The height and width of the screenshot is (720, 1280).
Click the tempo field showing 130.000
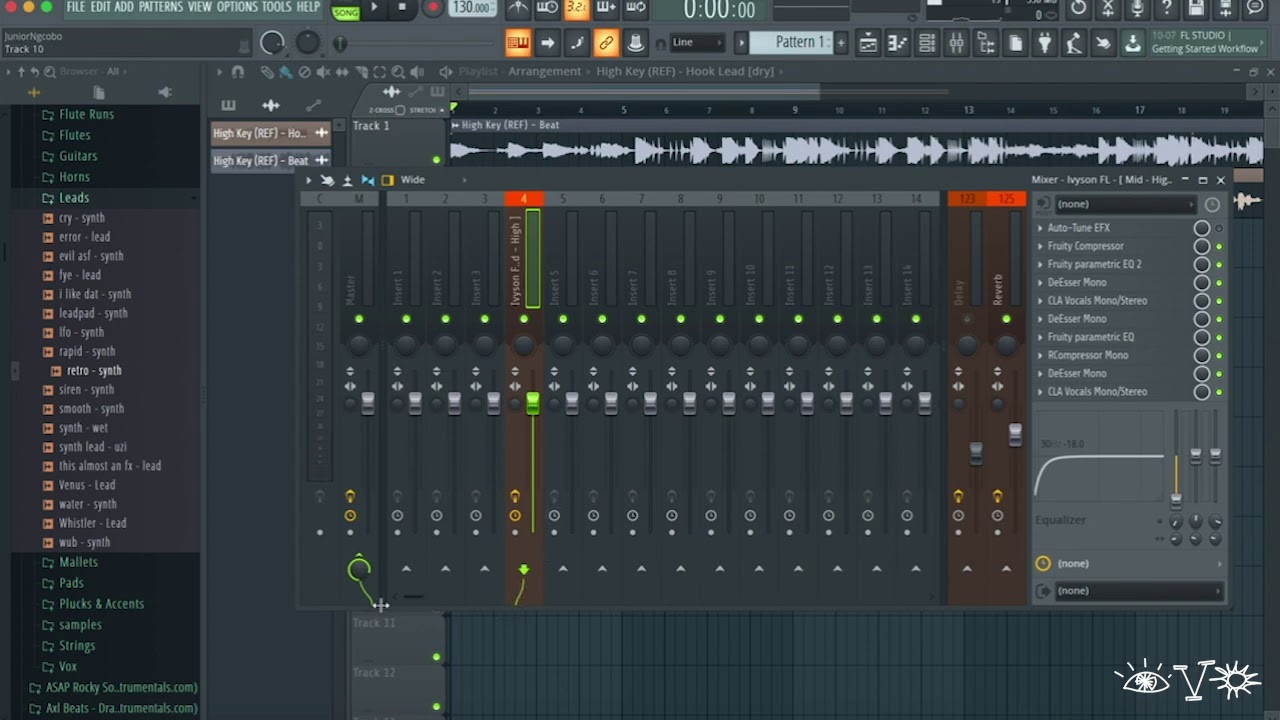point(471,8)
